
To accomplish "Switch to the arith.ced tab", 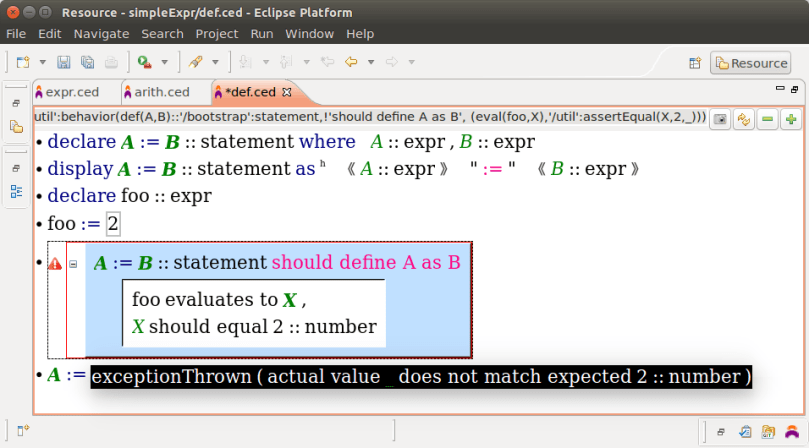I will point(161,92).
